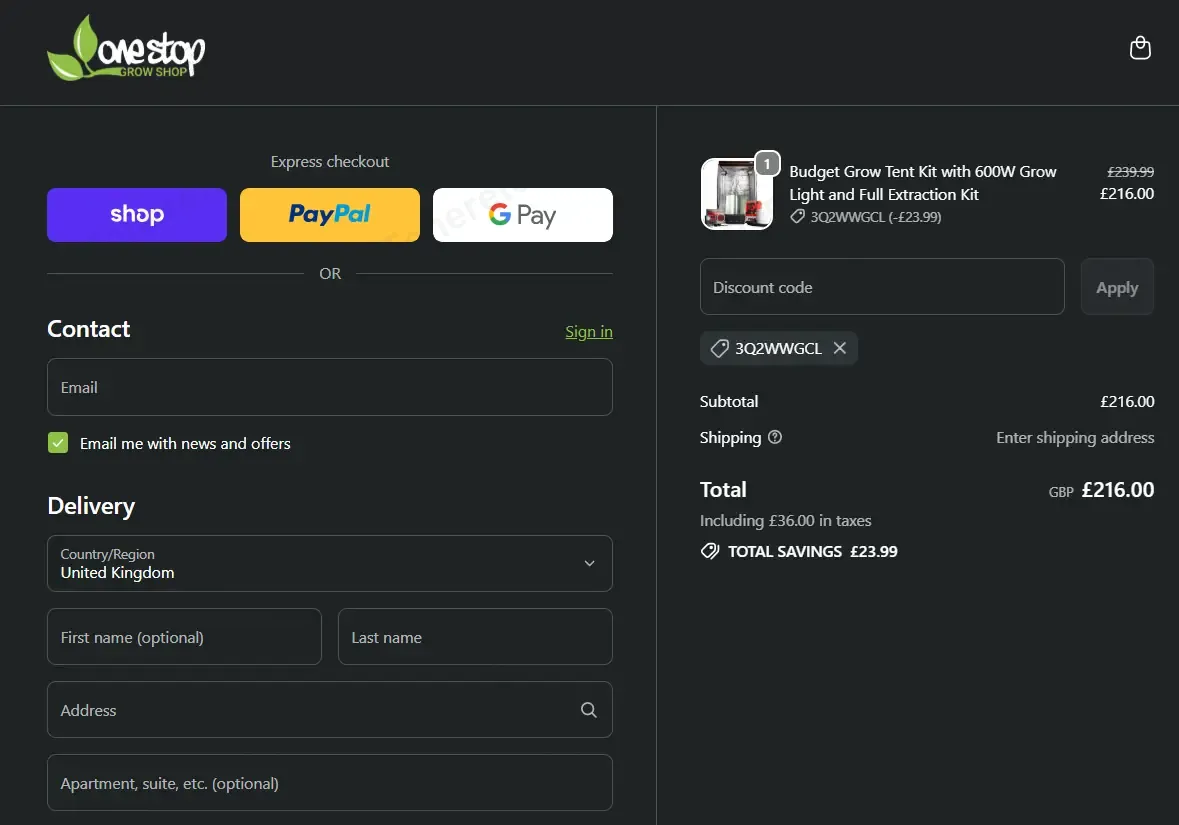Screen dimensions: 1179x825
Task: Click the Discount code field
Action: 882,287
